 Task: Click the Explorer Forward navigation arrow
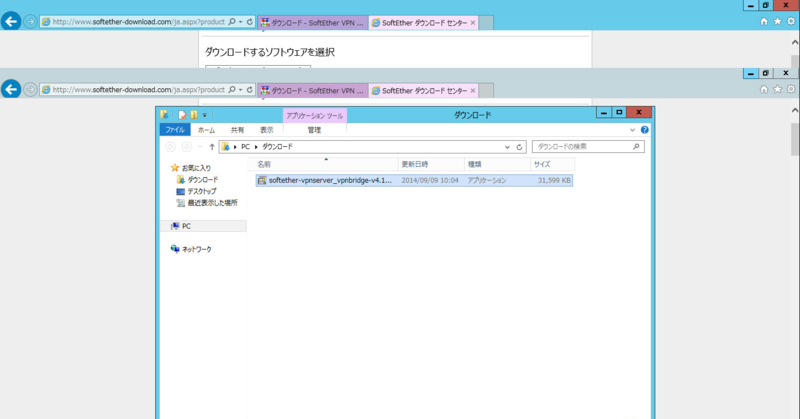187,147
